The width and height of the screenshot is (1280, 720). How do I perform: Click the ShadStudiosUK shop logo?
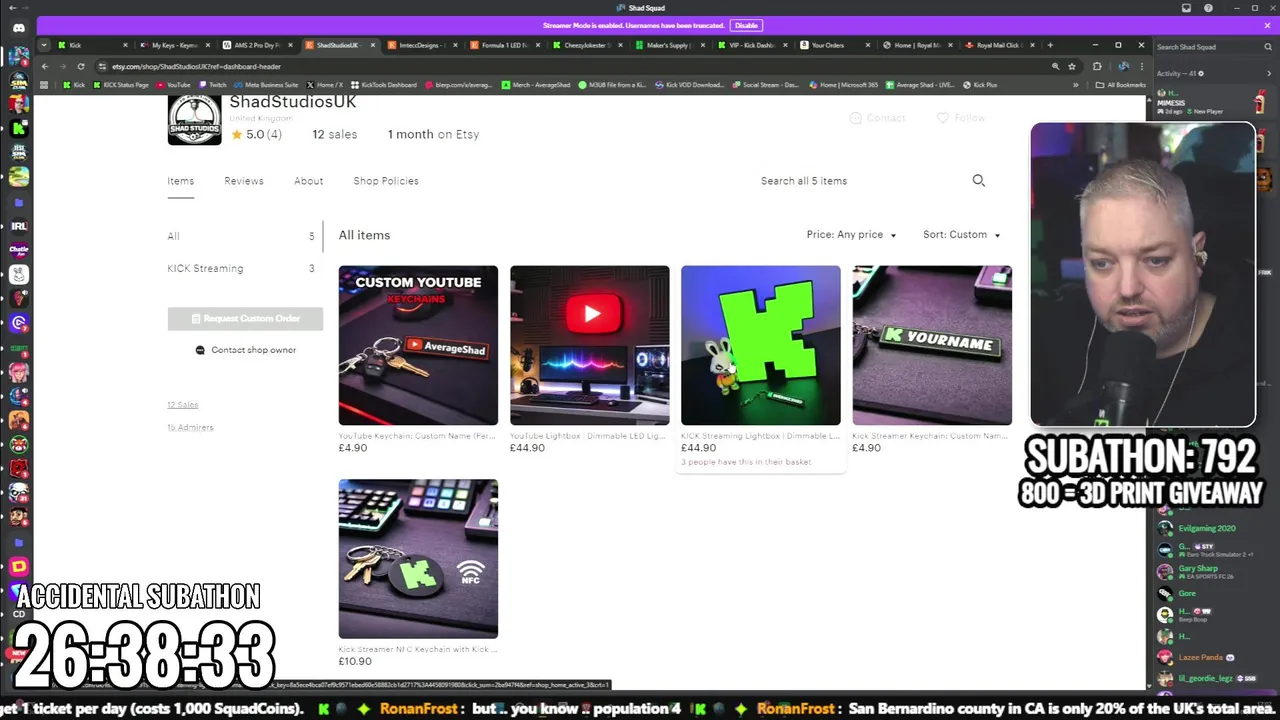point(194,119)
